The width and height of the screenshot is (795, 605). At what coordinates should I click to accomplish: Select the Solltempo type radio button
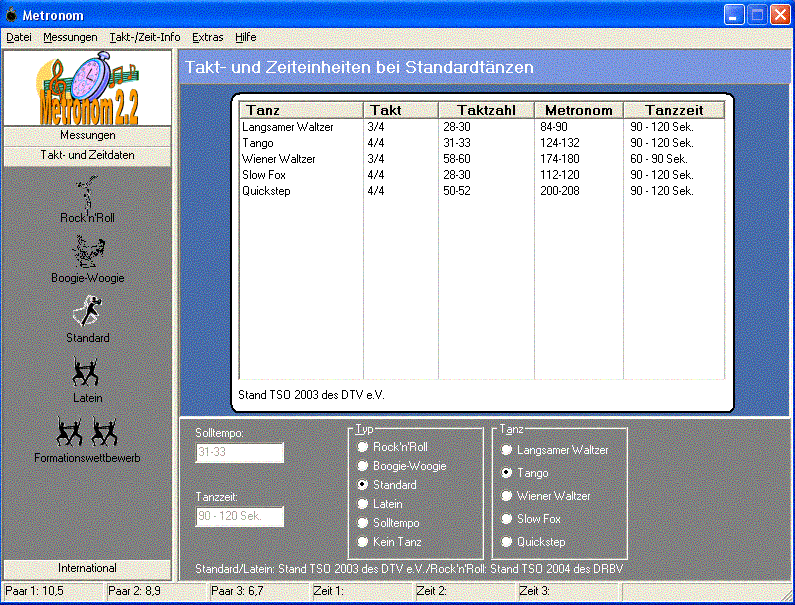pos(362,523)
